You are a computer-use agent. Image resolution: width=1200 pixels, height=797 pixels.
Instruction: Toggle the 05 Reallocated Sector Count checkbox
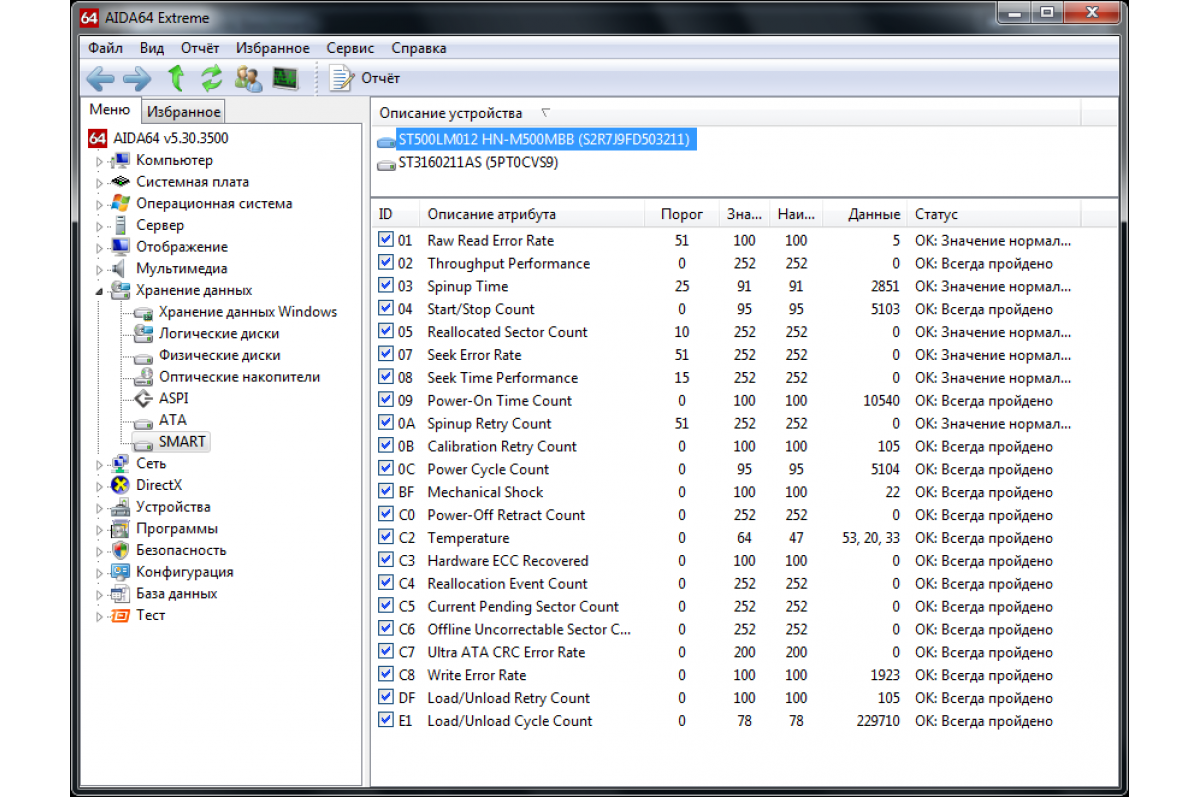[386, 332]
